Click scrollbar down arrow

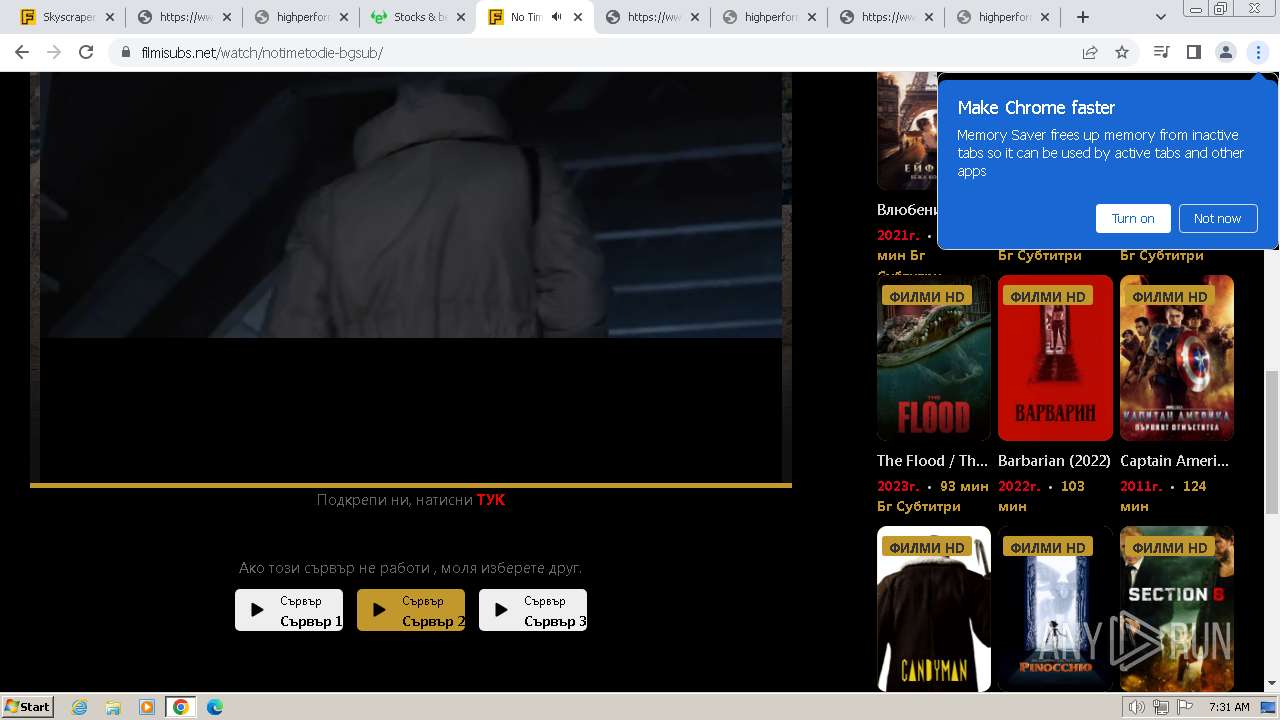pos(1272,684)
